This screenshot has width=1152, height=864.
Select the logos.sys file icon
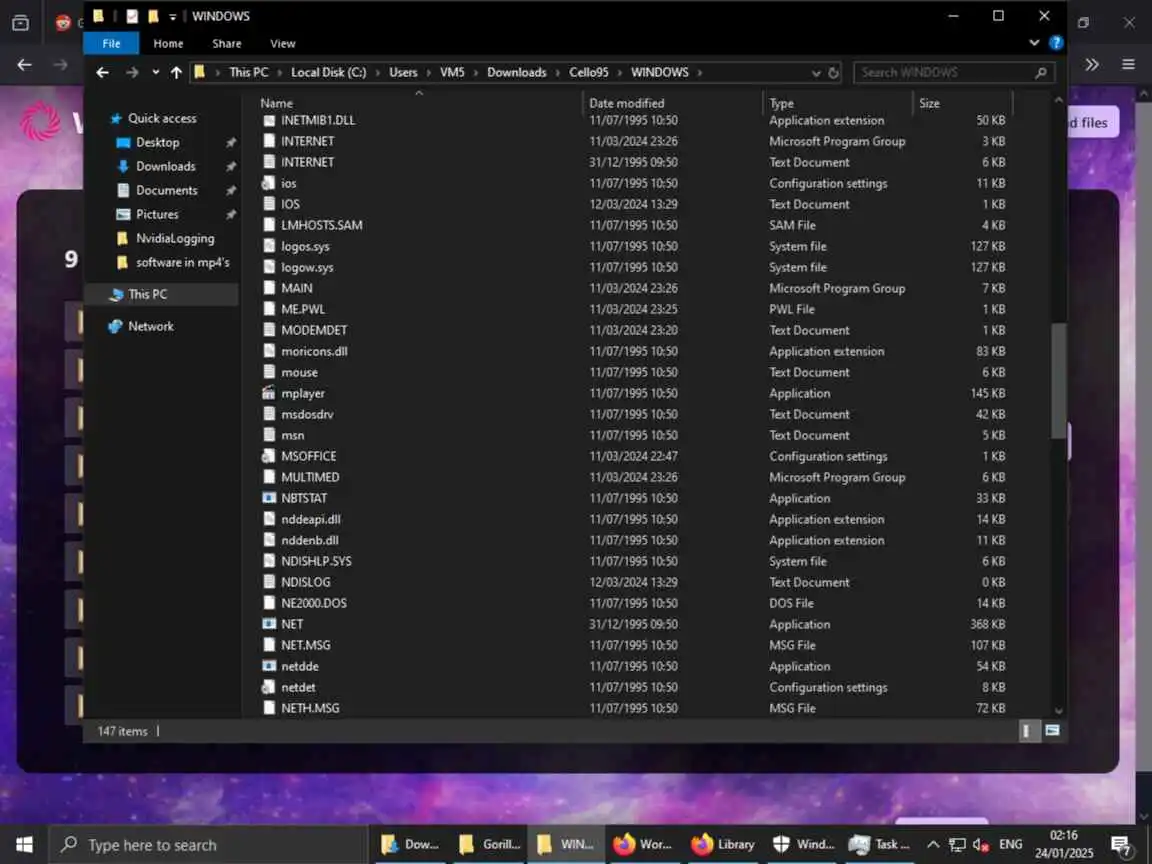coord(269,246)
